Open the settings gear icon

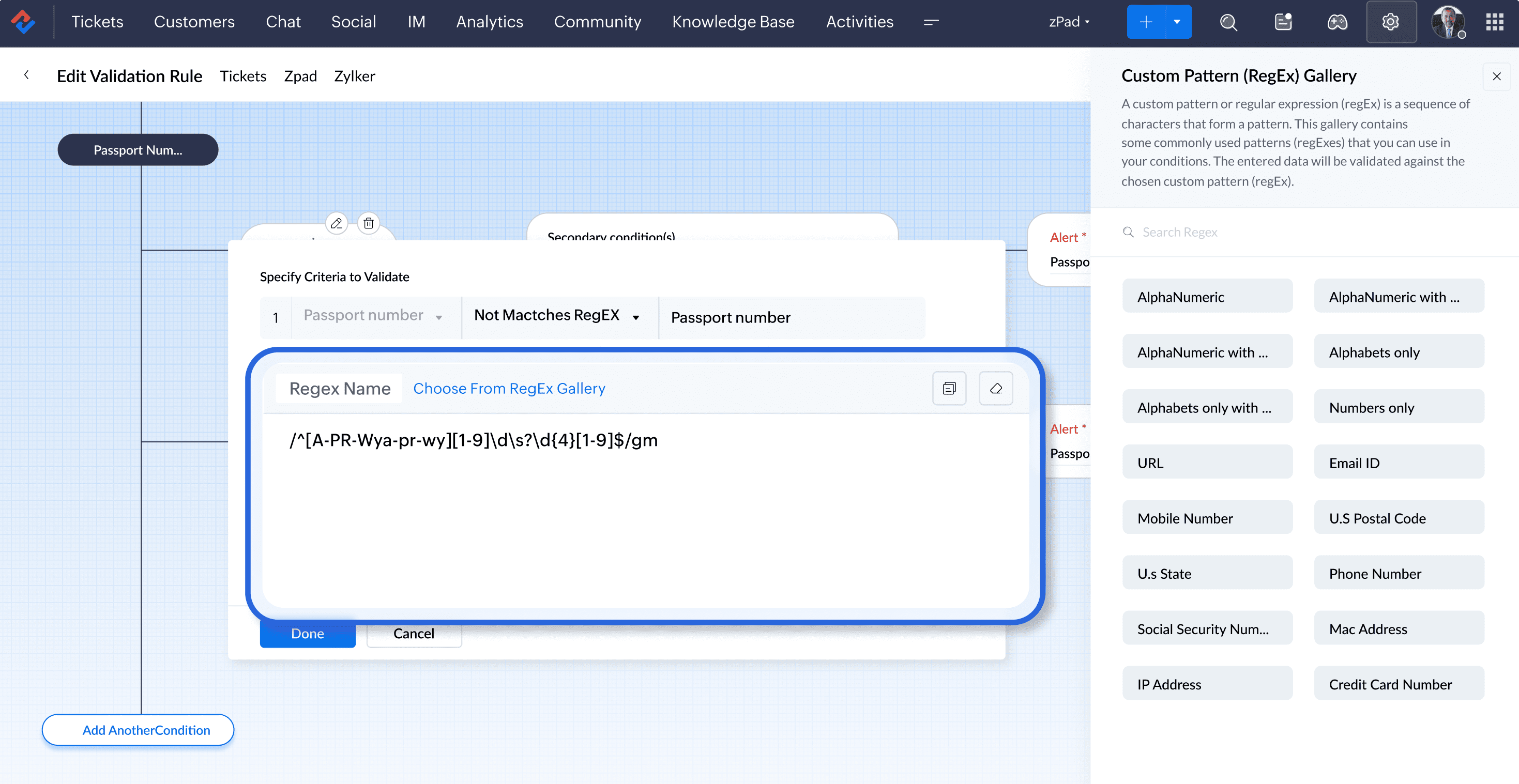coord(1390,22)
